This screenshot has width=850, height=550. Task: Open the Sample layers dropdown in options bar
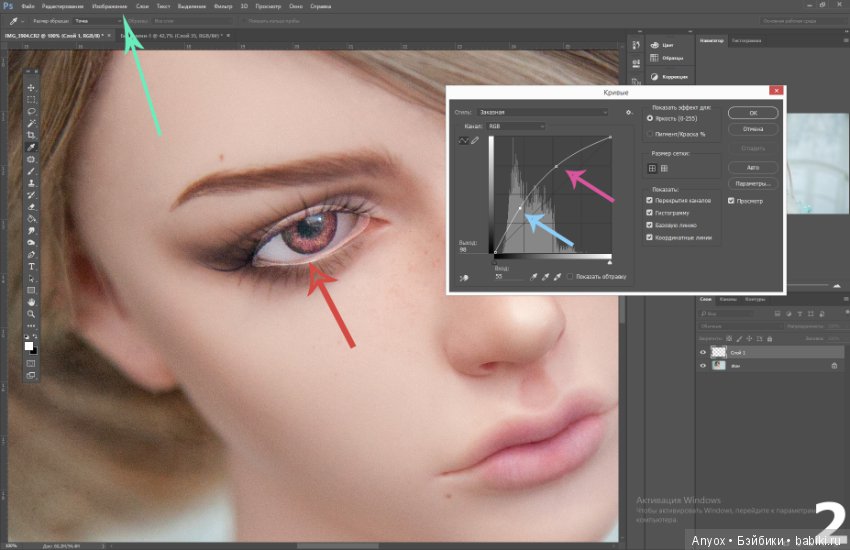[x=192, y=21]
